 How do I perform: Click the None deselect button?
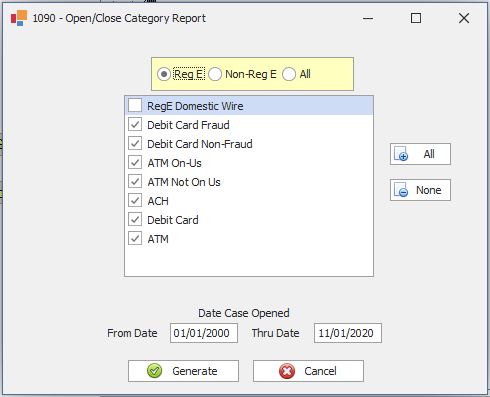(420, 190)
